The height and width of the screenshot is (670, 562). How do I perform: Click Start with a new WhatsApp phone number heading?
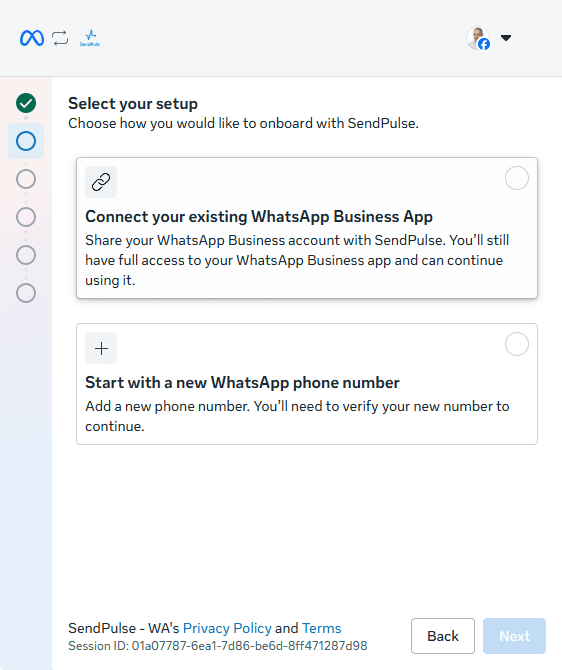pyautogui.click(x=242, y=382)
